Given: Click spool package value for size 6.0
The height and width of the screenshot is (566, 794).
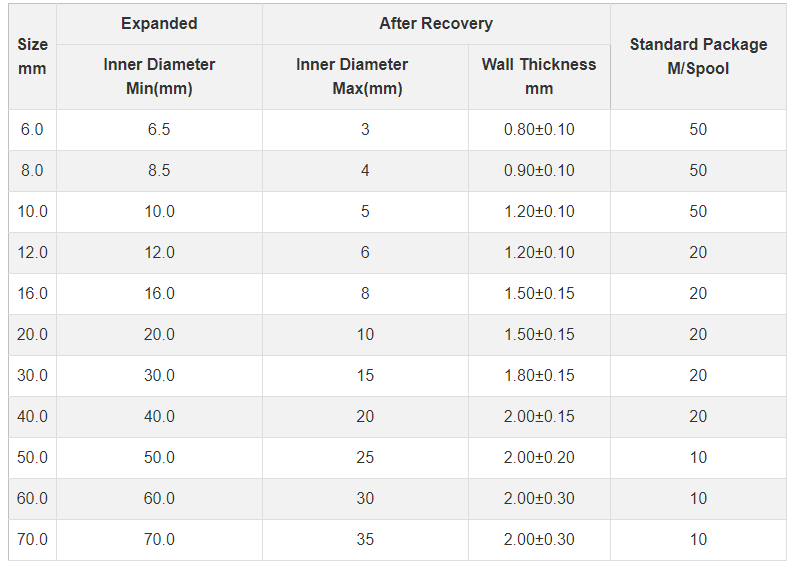Looking at the screenshot, I should click(698, 130).
